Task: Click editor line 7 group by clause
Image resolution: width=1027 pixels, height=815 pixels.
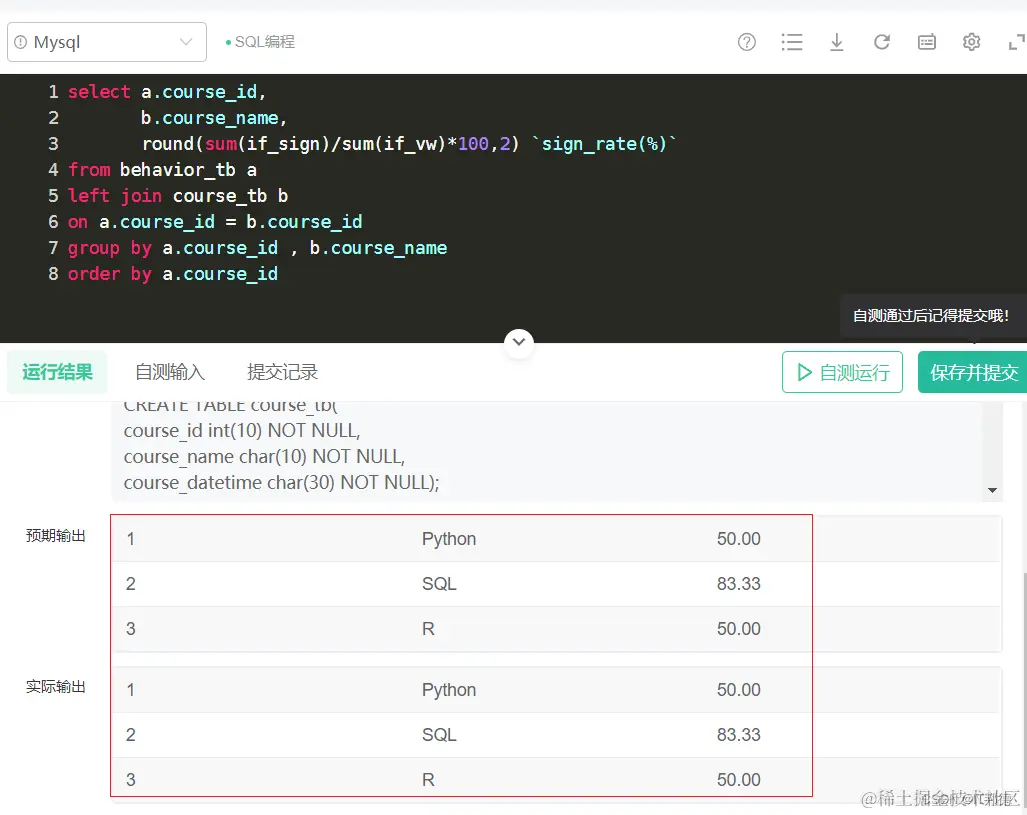Action: click(x=257, y=248)
